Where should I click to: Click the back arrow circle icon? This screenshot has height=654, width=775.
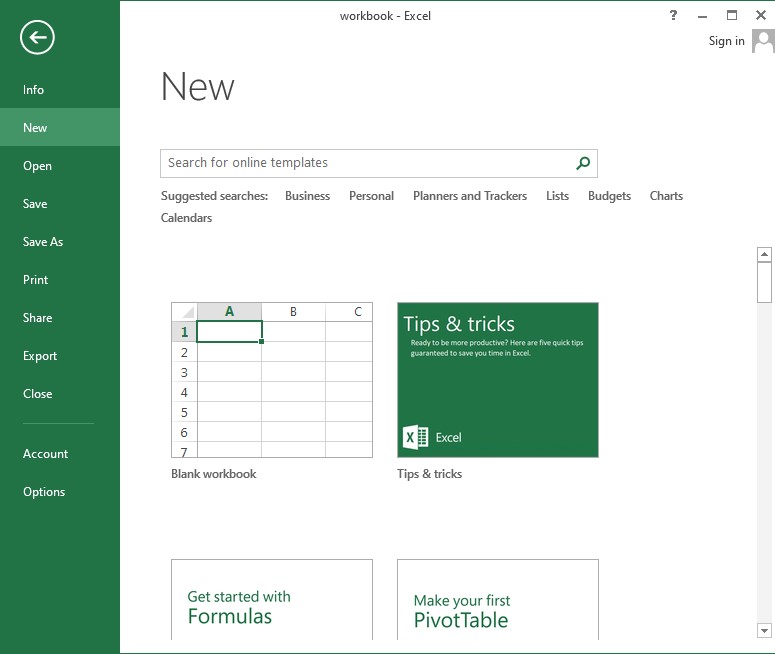(37, 38)
